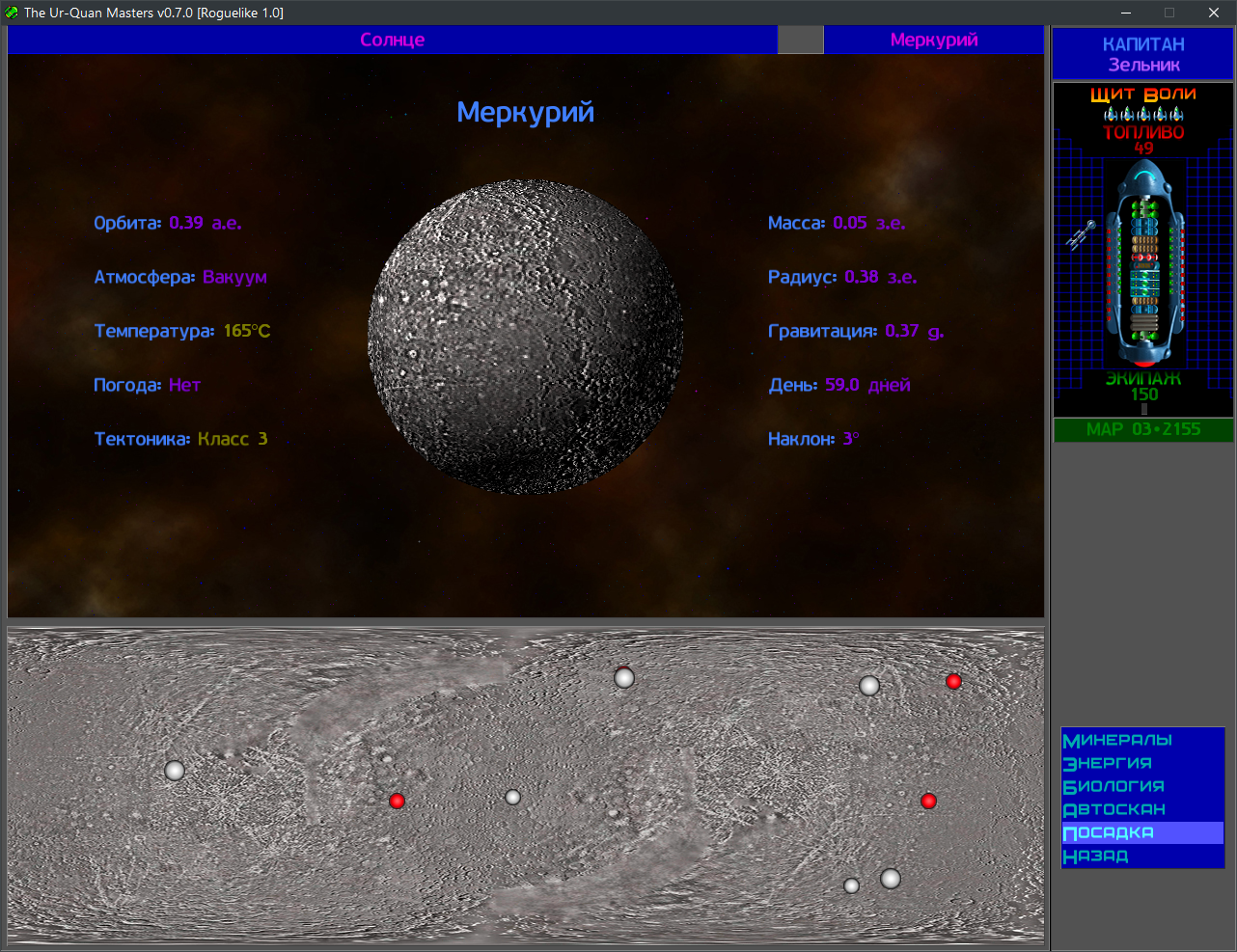Click the Температура: 165°C stat
The height and width of the screenshot is (952, 1237).
point(182,331)
